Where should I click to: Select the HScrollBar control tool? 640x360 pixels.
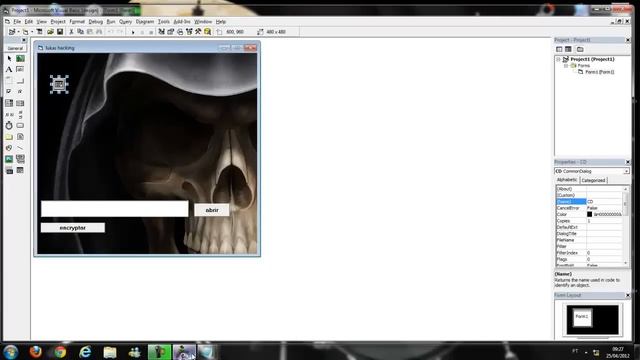pos(9,115)
